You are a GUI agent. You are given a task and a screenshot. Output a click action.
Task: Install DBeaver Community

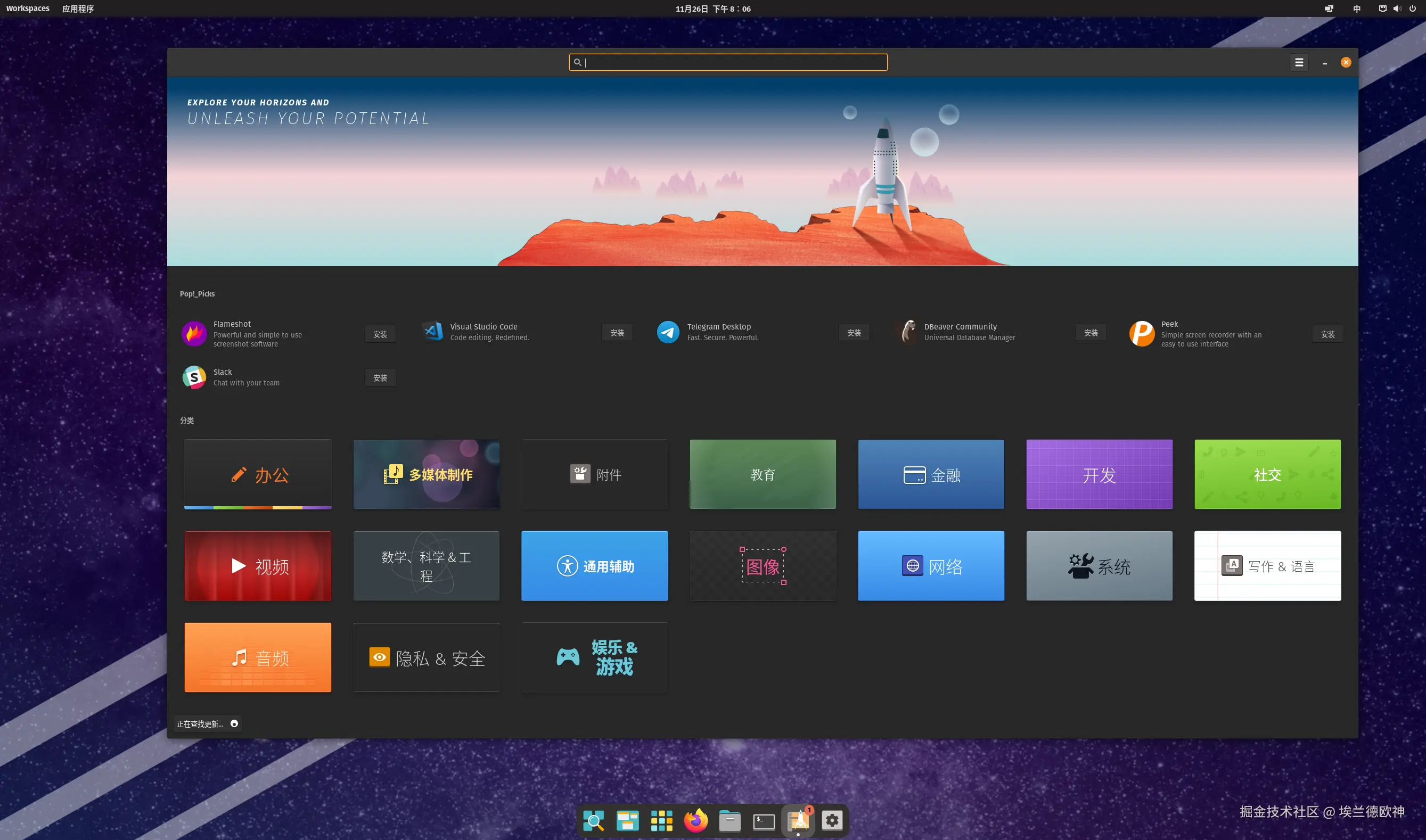1091,333
